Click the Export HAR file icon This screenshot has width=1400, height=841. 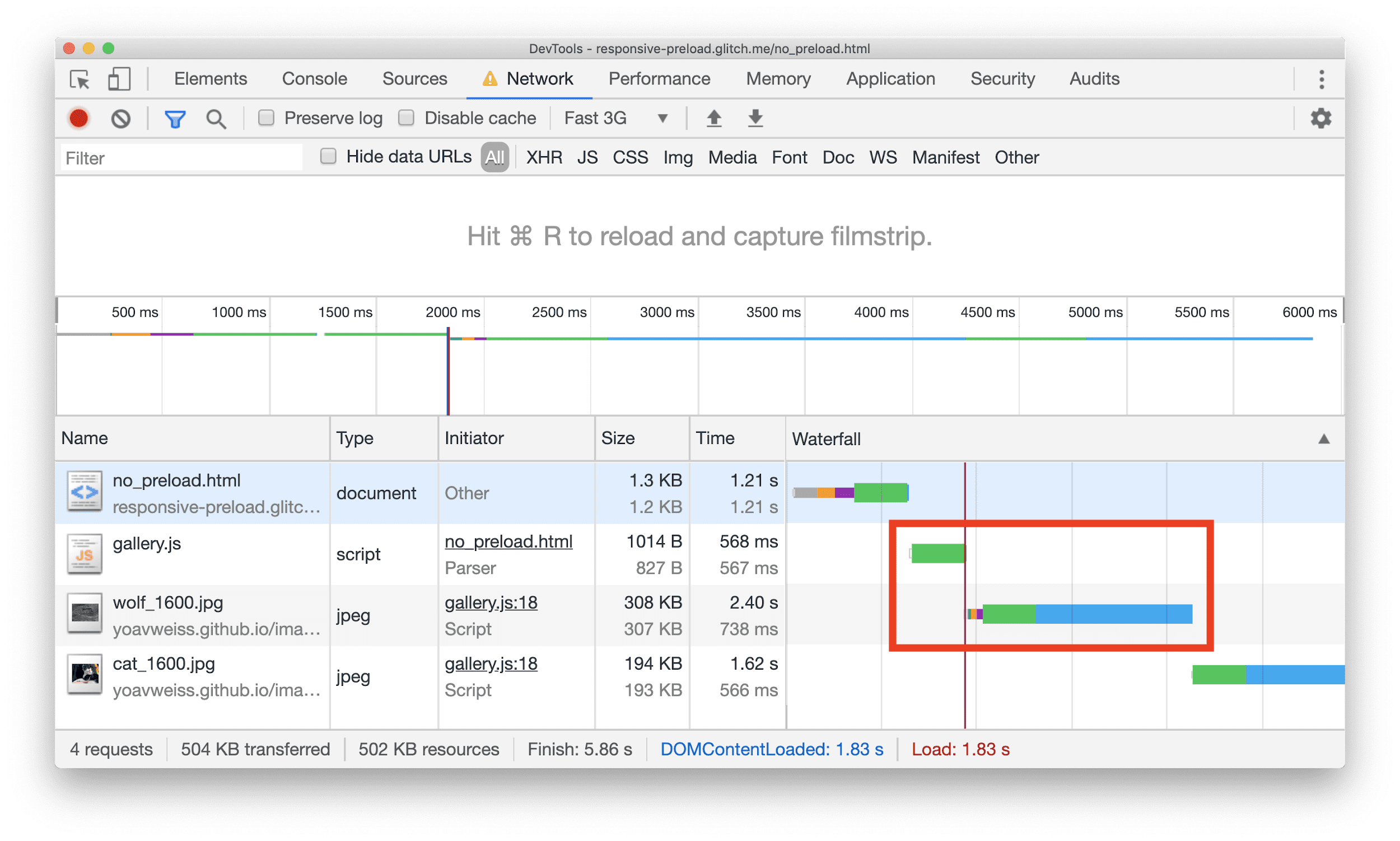pyautogui.click(x=756, y=121)
